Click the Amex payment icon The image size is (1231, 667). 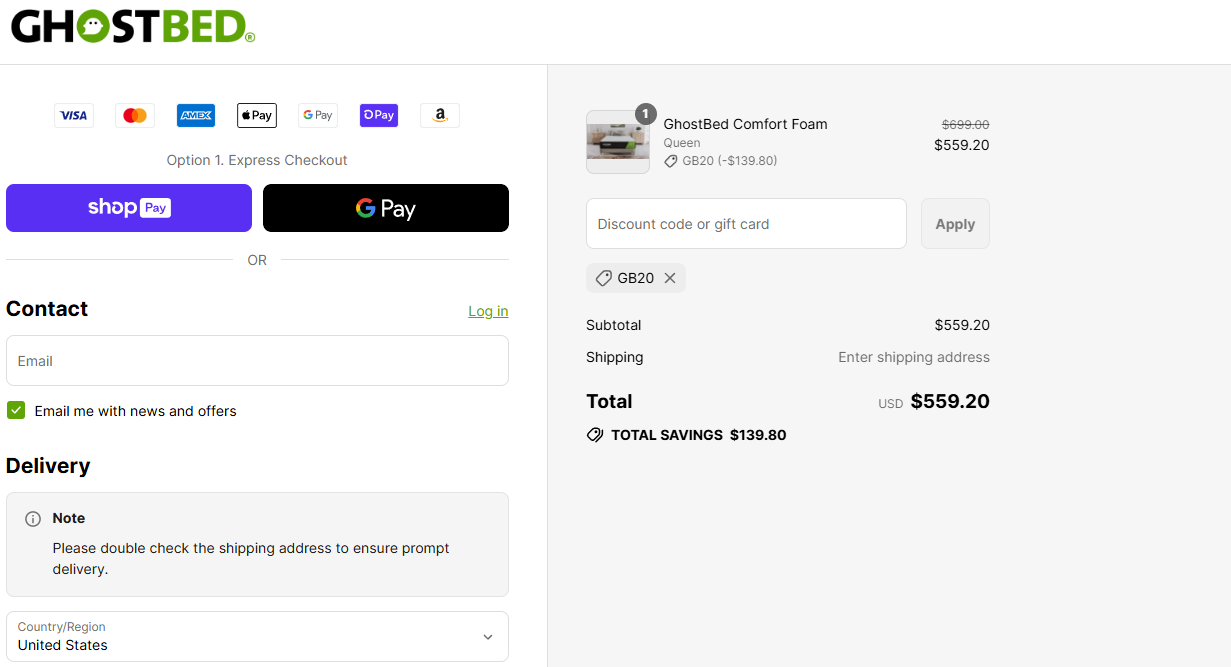pyautogui.click(x=196, y=116)
